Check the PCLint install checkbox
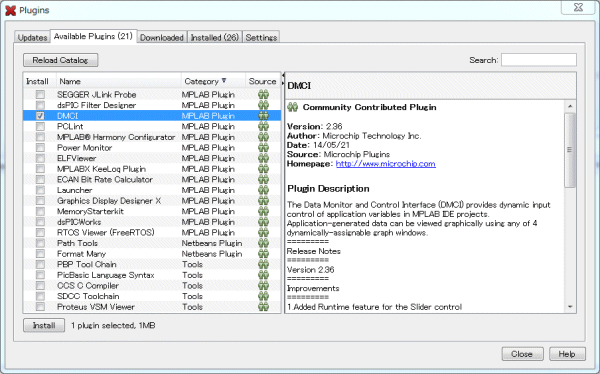 40,126
